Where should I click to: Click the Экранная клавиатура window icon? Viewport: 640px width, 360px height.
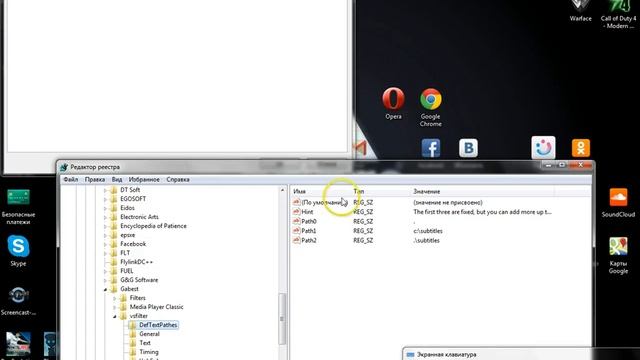pyautogui.click(x=411, y=355)
